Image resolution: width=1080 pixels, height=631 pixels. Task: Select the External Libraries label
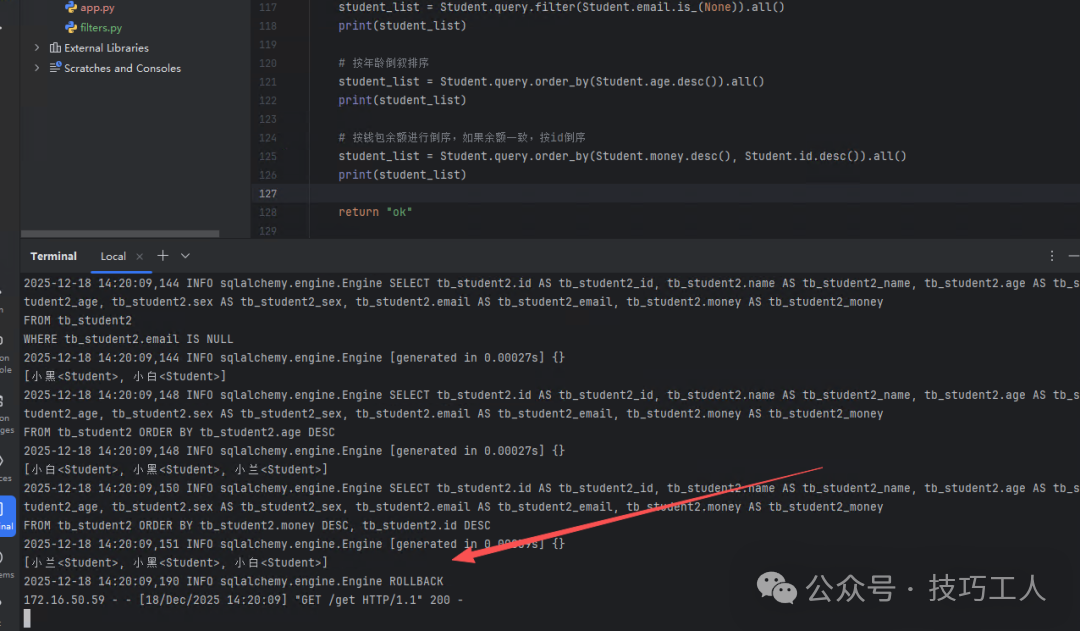pyautogui.click(x=106, y=48)
